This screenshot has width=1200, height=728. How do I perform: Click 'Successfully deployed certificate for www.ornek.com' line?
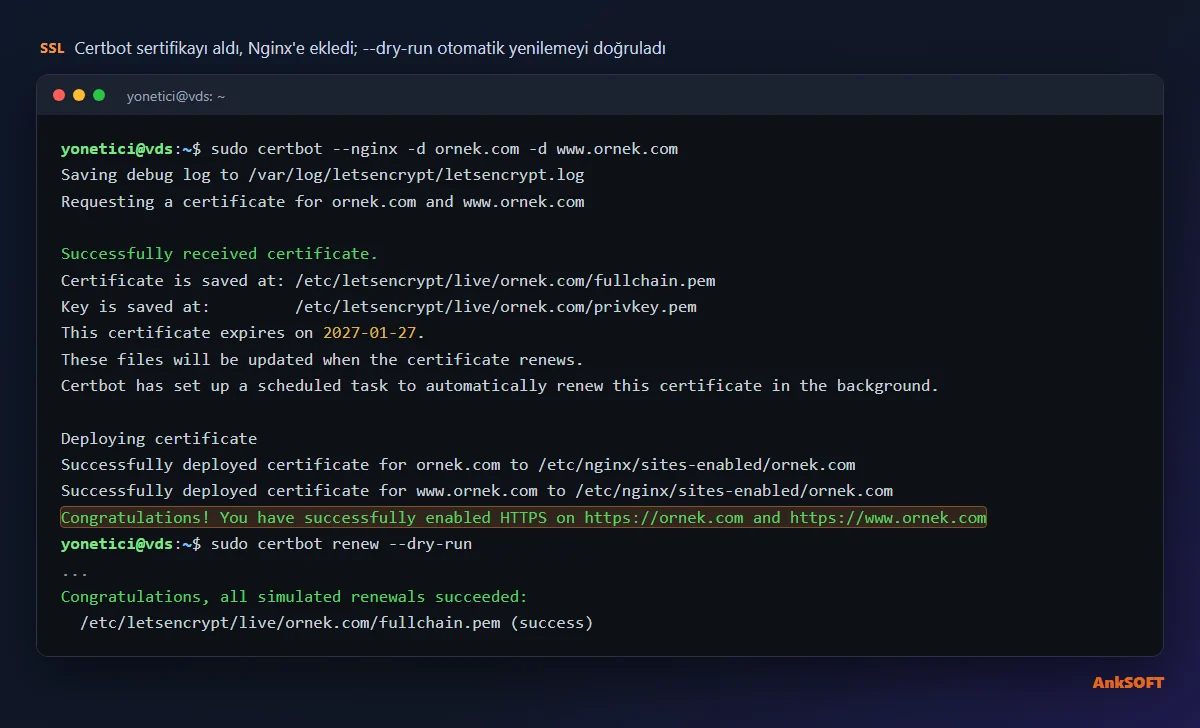477,490
